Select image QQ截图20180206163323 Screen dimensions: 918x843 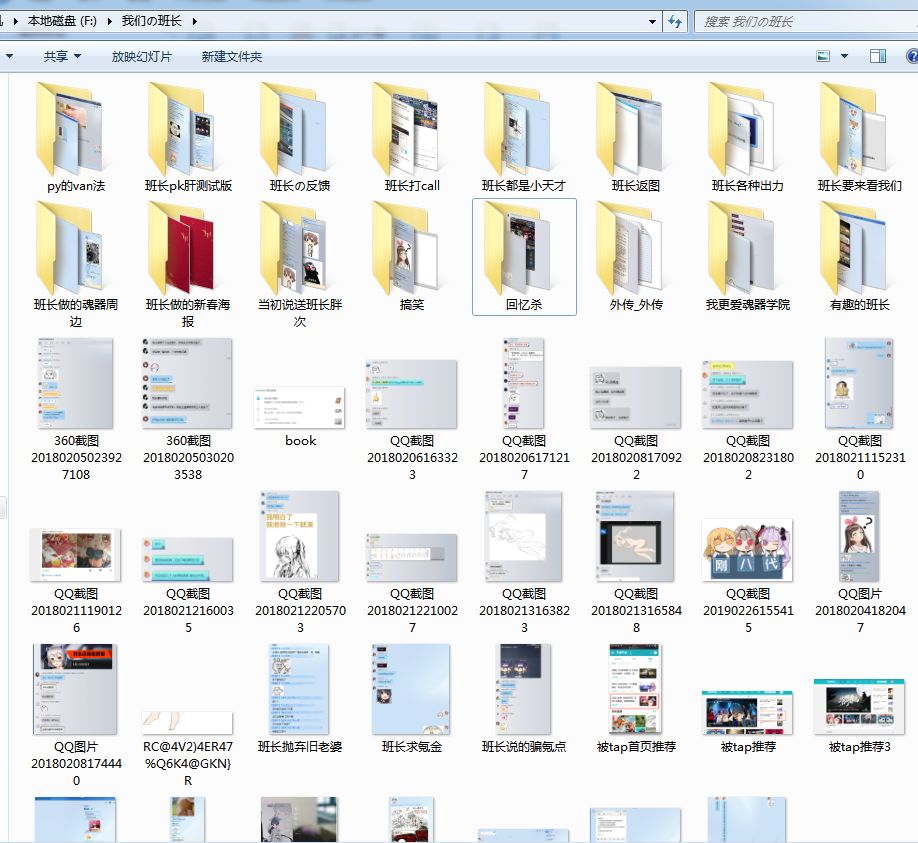point(412,419)
